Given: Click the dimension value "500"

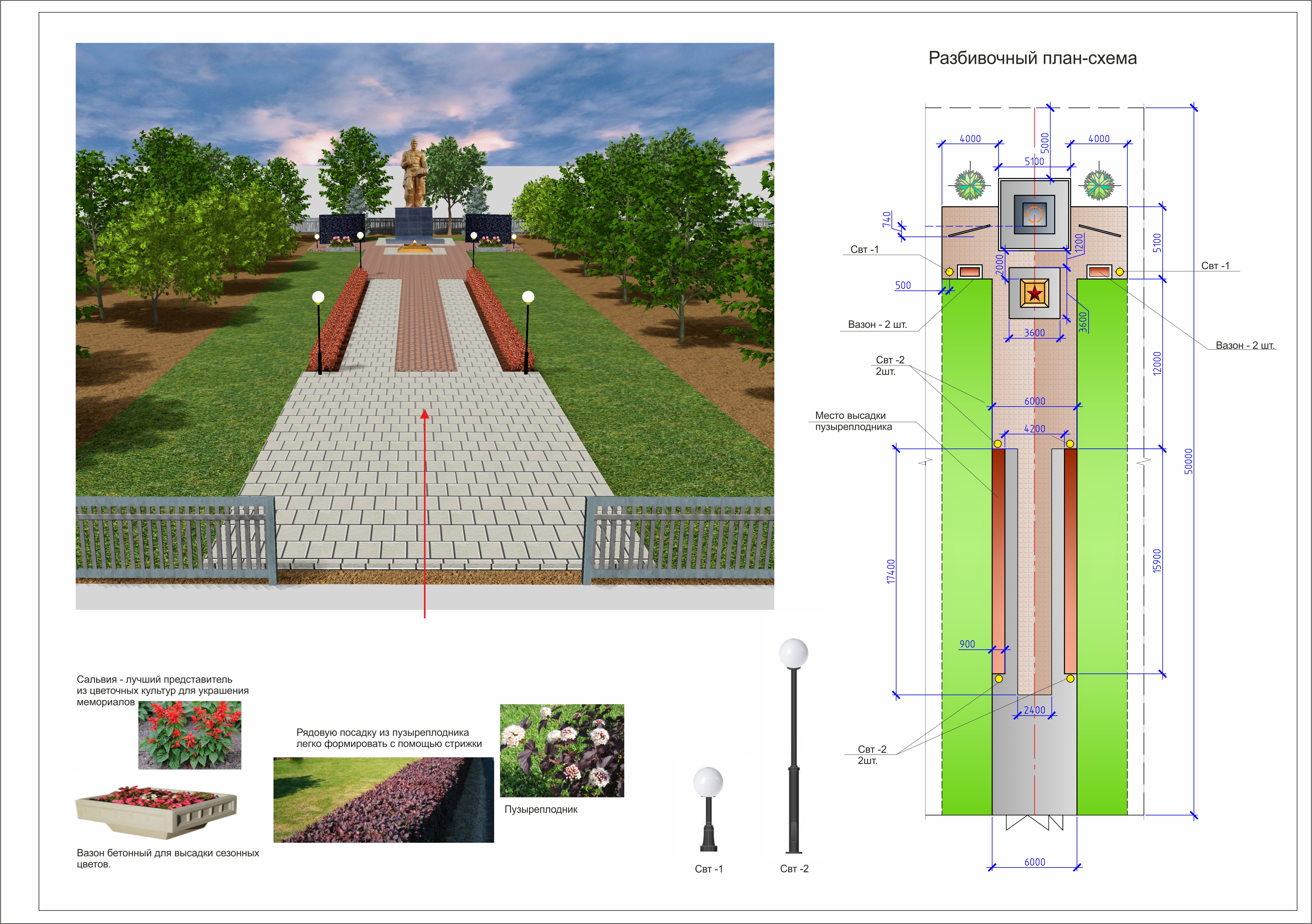Looking at the screenshot, I should click(903, 286).
